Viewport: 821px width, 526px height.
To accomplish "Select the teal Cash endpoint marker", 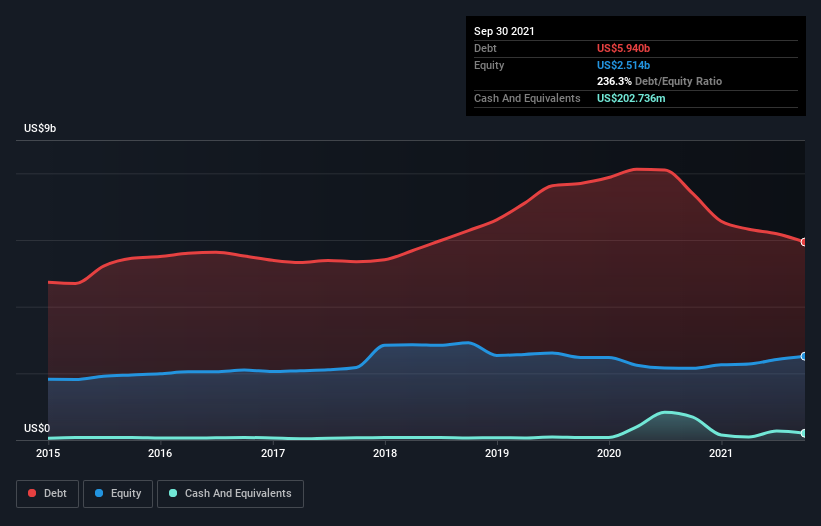I will (x=804, y=433).
